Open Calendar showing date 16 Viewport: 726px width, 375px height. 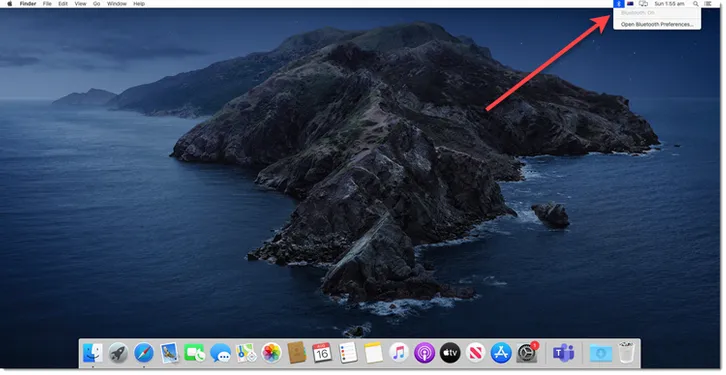(322, 353)
